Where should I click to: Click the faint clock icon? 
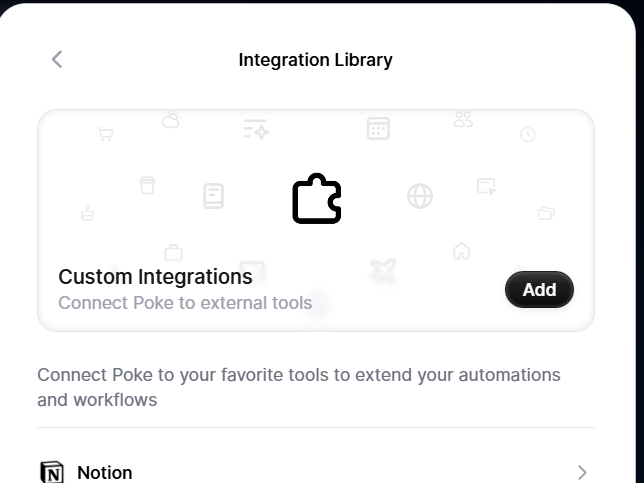click(527, 135)
